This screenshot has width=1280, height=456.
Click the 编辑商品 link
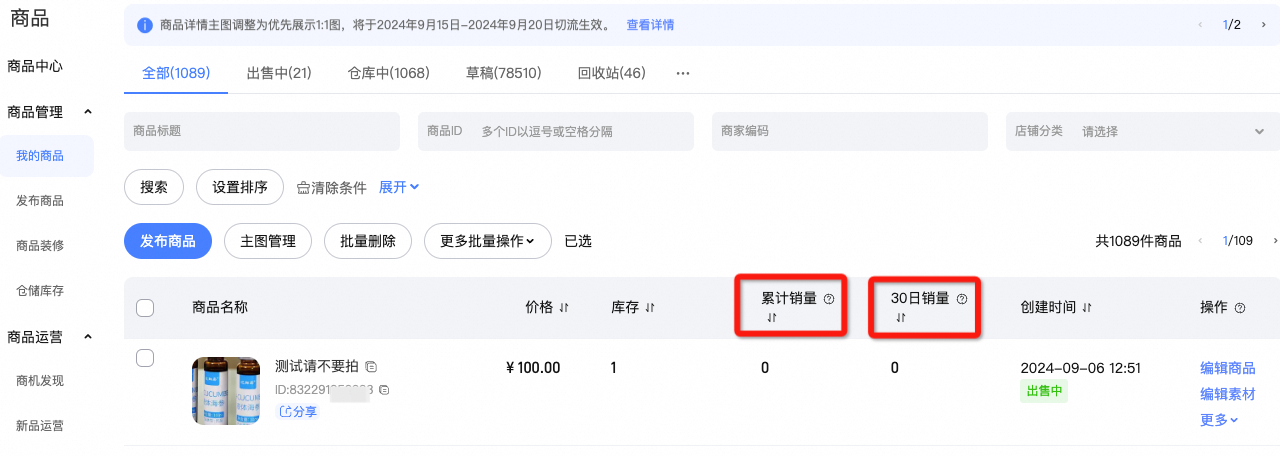click(1228, 368)
